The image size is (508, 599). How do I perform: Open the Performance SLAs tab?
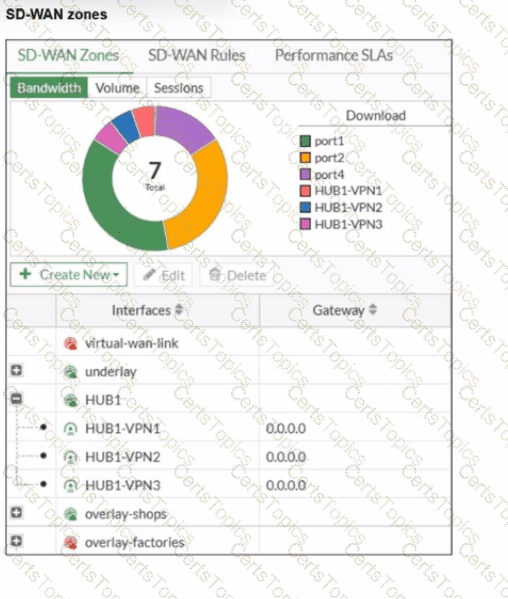[x=334, y=55]
